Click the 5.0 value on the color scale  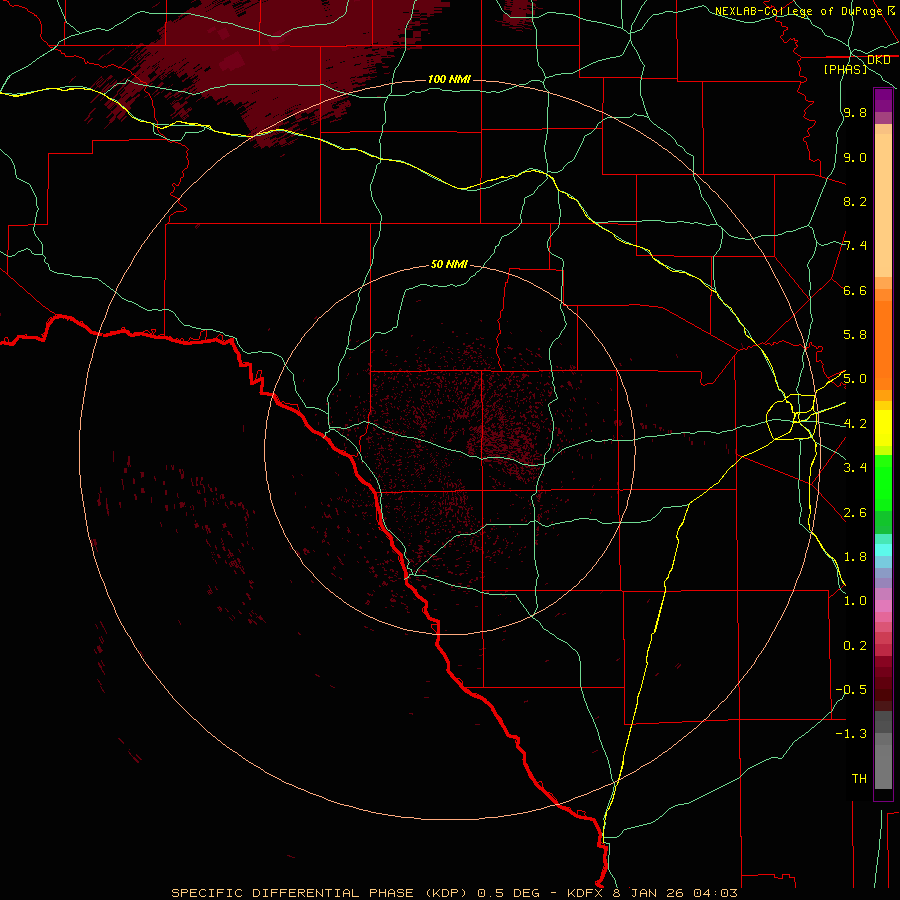click(x=855, y=379)
